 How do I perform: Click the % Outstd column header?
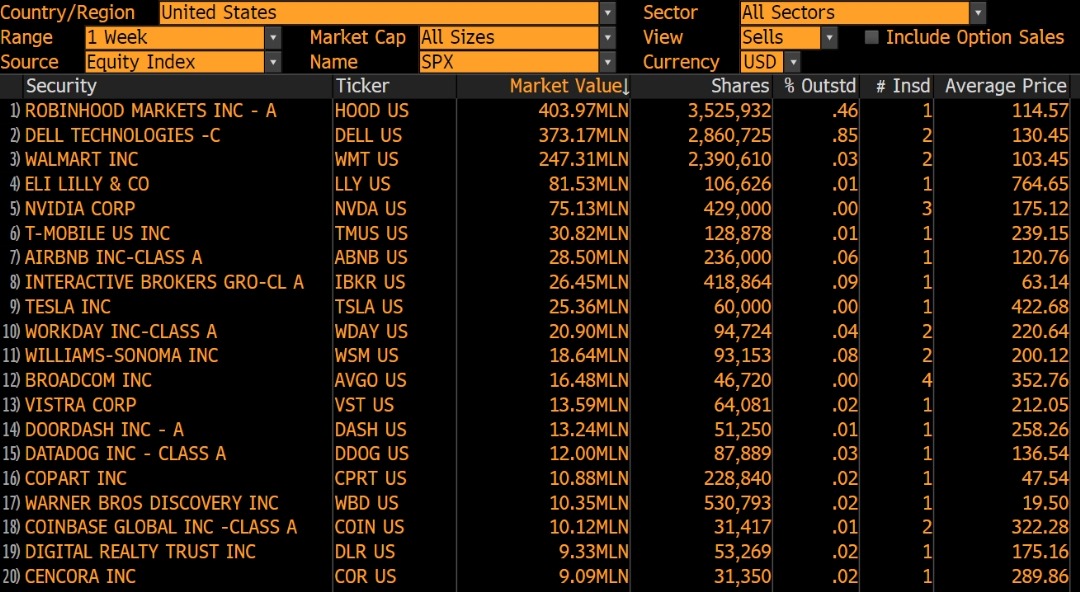tap(818, 86)
